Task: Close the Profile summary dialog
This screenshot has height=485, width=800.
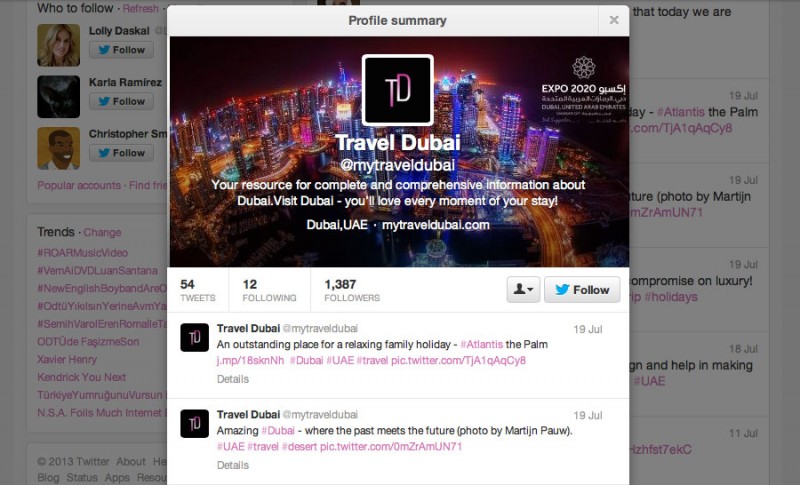Action: pos(614,20)
